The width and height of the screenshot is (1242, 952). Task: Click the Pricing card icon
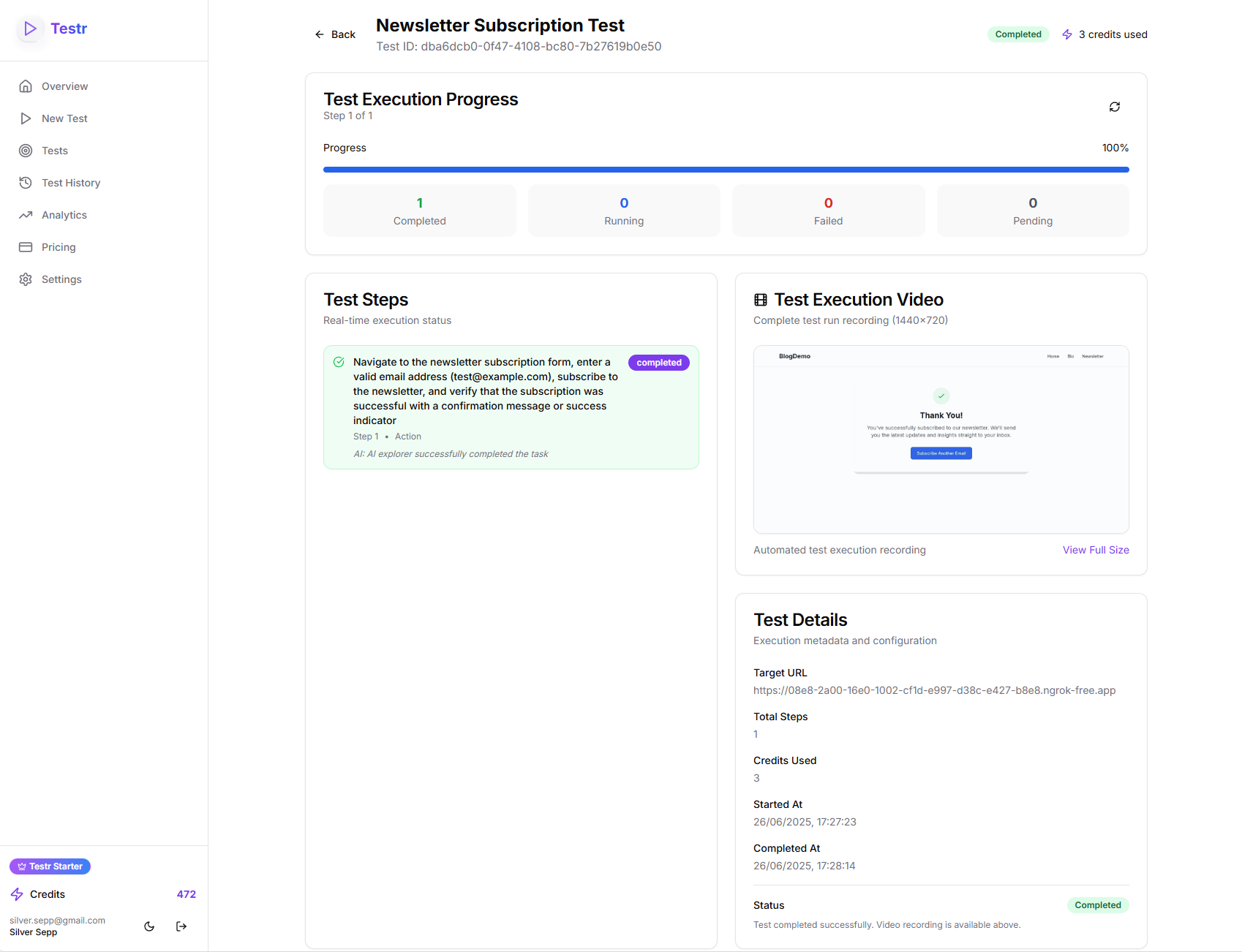coord(26,247)
